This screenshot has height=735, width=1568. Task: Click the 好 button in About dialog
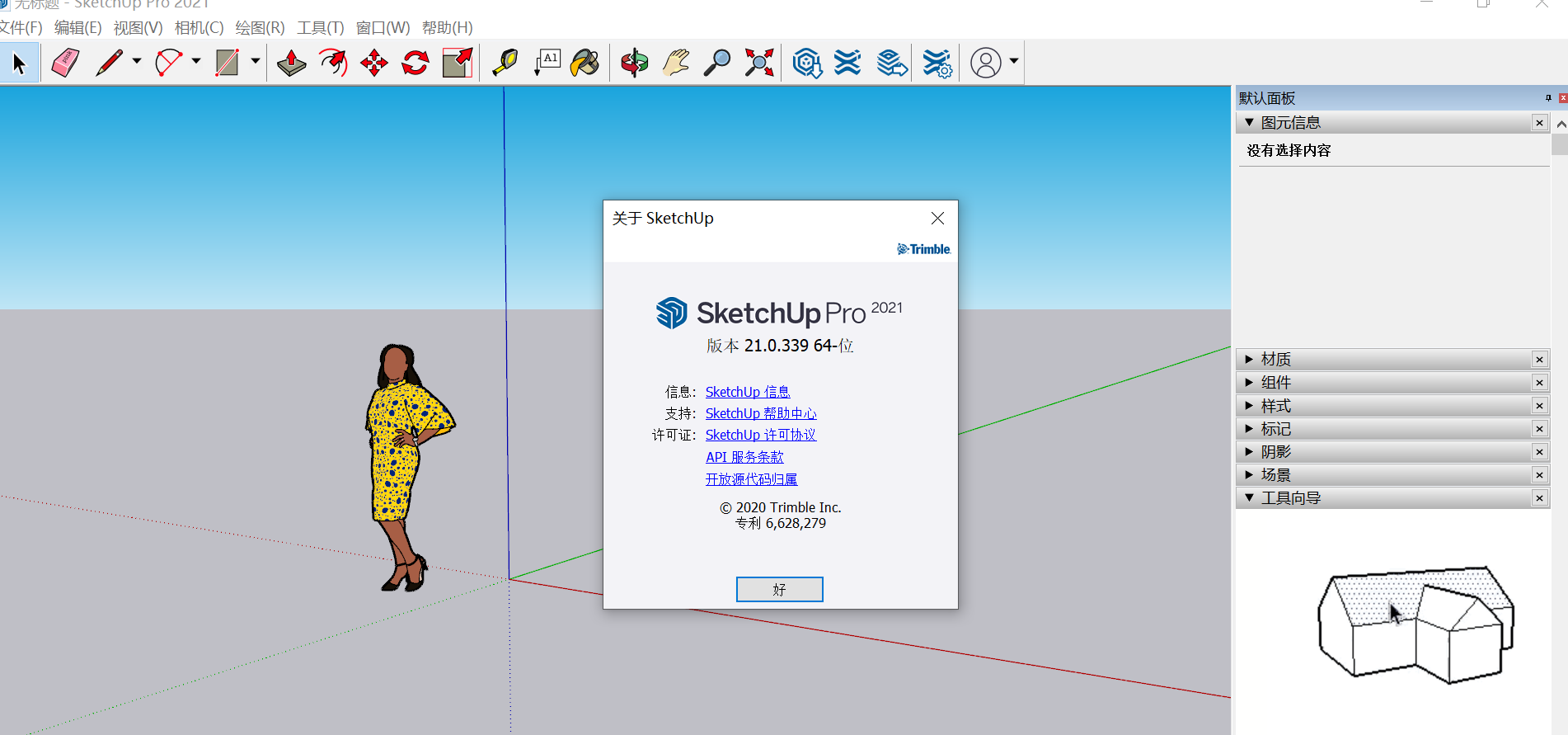pyautogui.click(x=780, y=590)
